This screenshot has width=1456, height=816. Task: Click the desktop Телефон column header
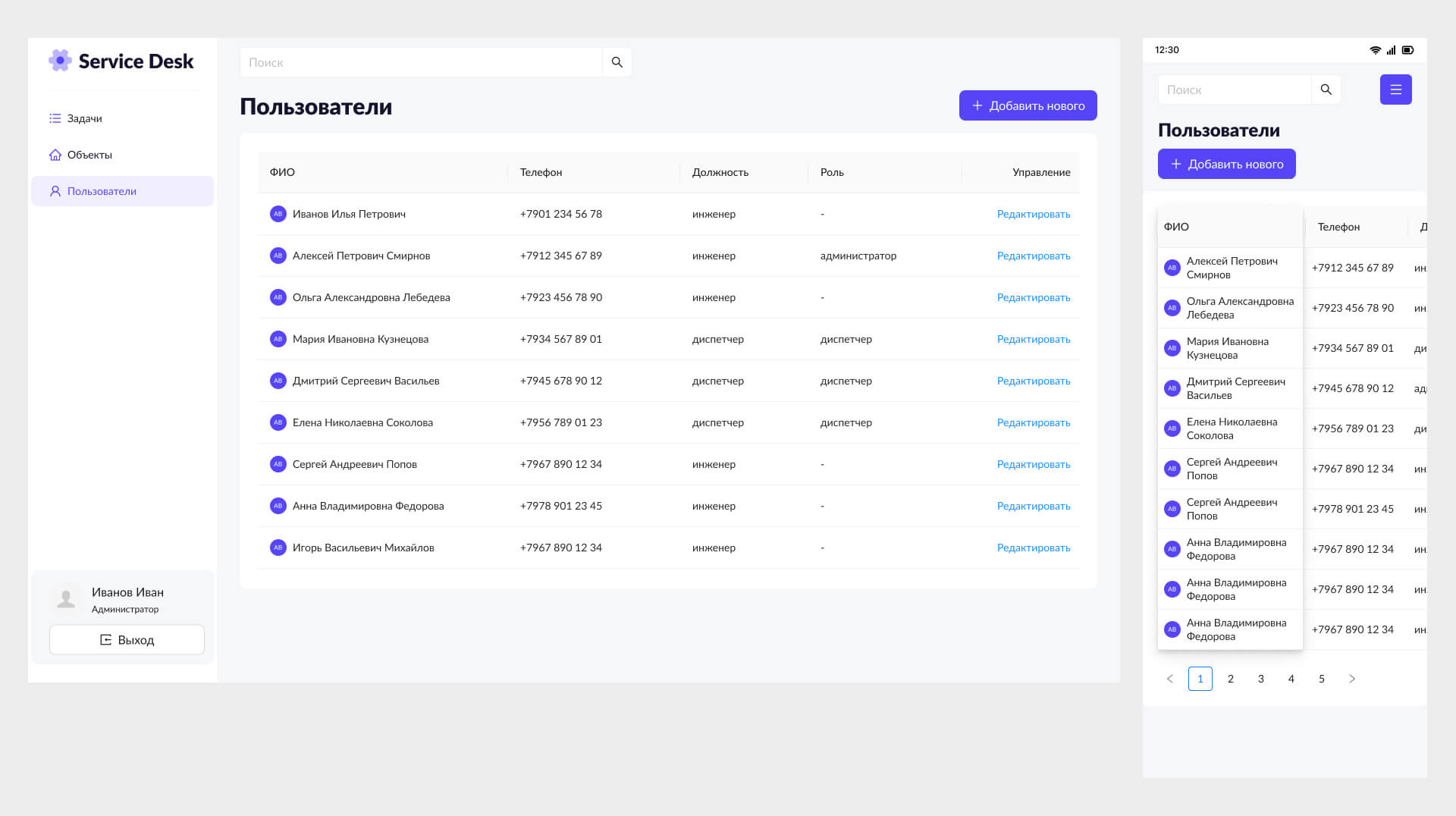pos(594,172)
